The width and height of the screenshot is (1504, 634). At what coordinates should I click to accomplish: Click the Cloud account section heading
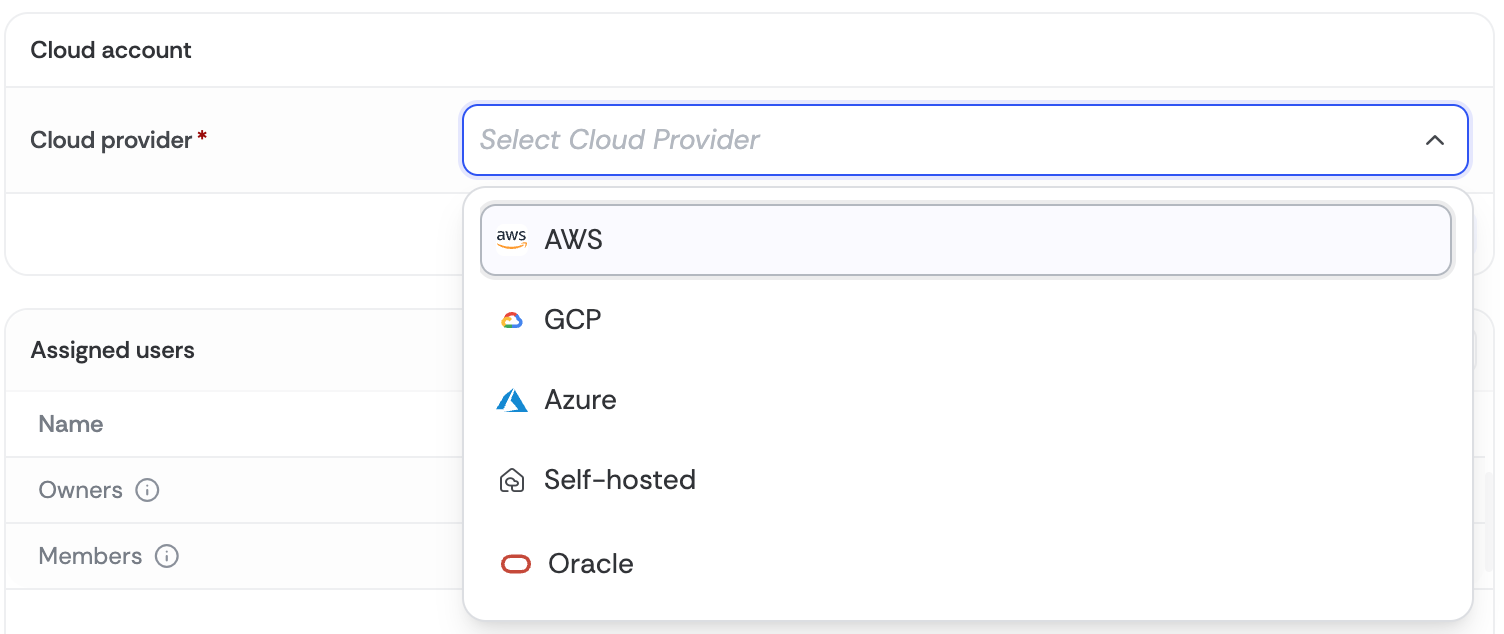click(x=111, y=50)
